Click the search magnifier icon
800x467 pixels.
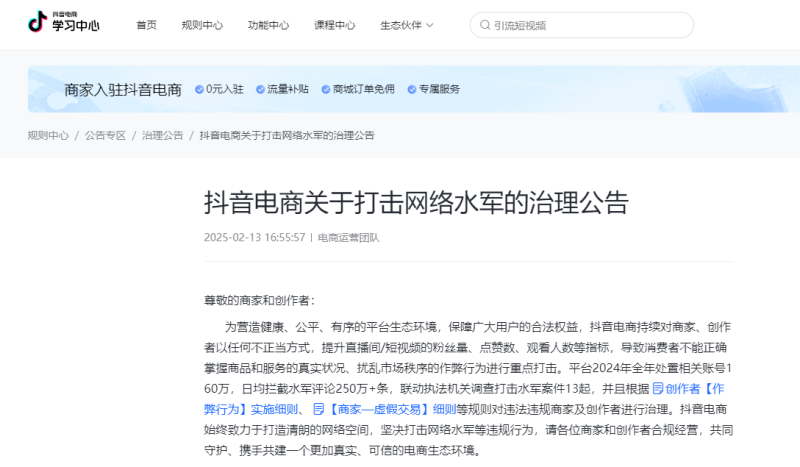coord(485,25)
